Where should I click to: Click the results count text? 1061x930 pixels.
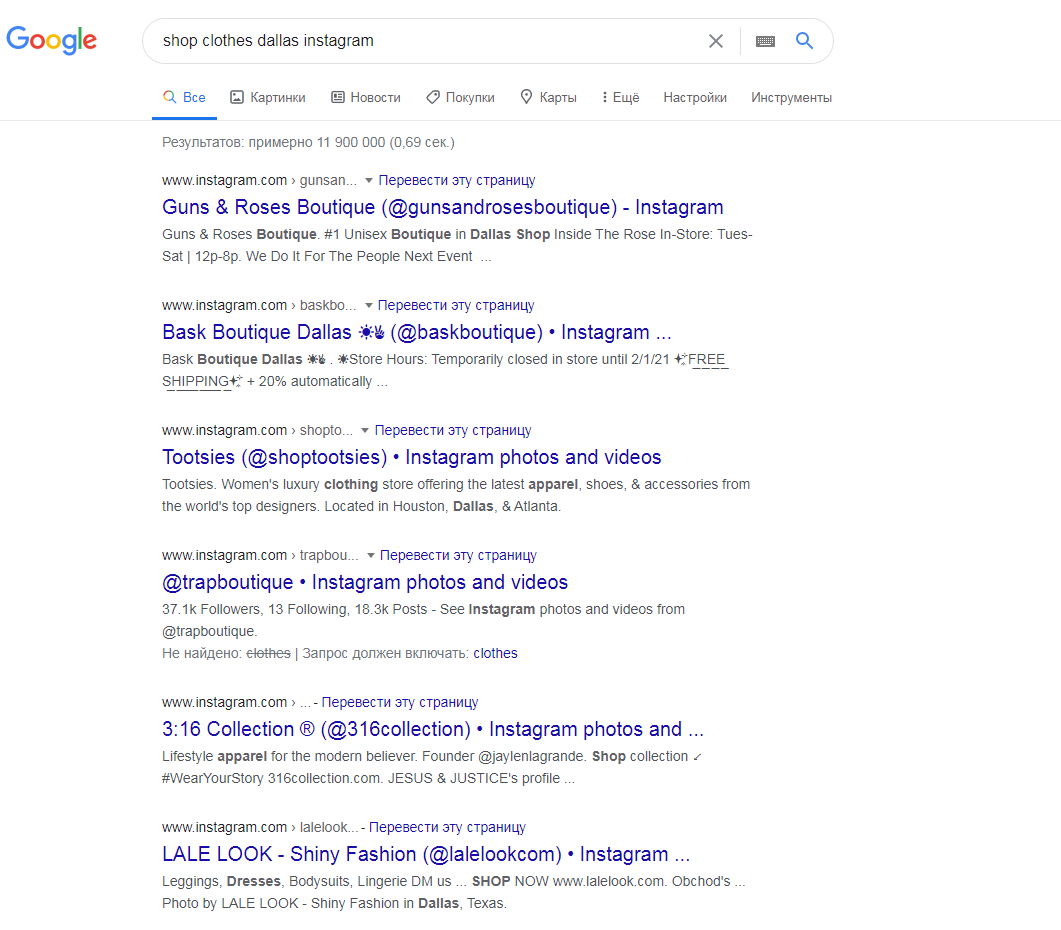coord(308,143)
